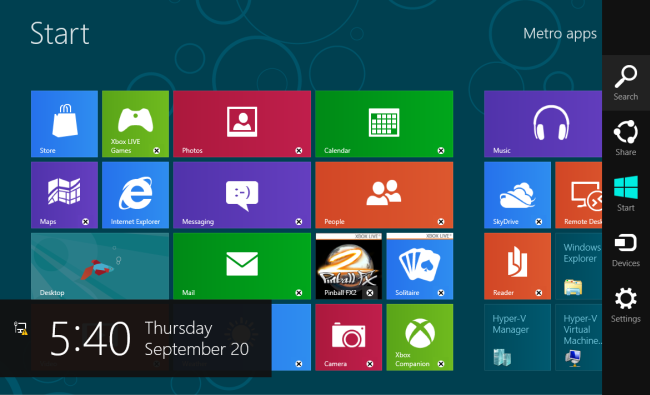
Task: Click the Share charm
Action: point(626,138)
